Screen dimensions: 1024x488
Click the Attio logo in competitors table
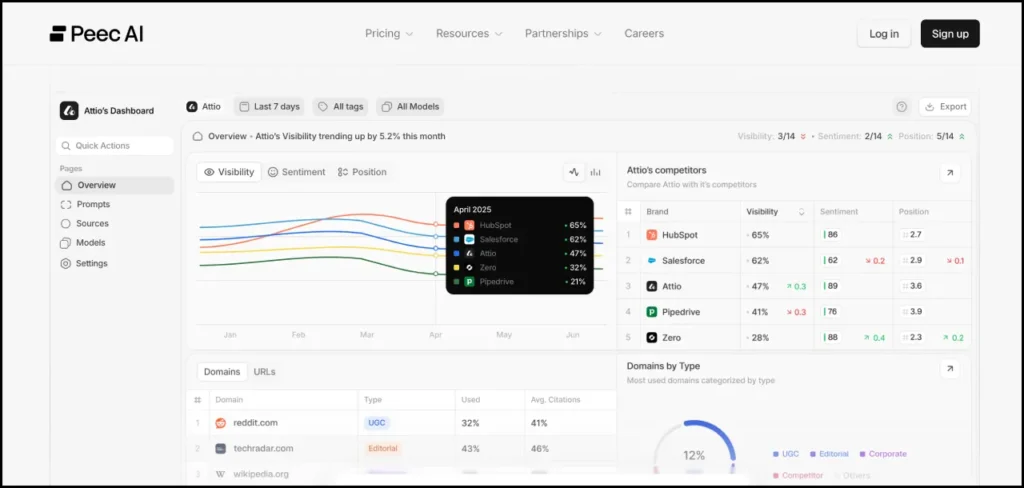pyautogui.click(x=651, y=286)
